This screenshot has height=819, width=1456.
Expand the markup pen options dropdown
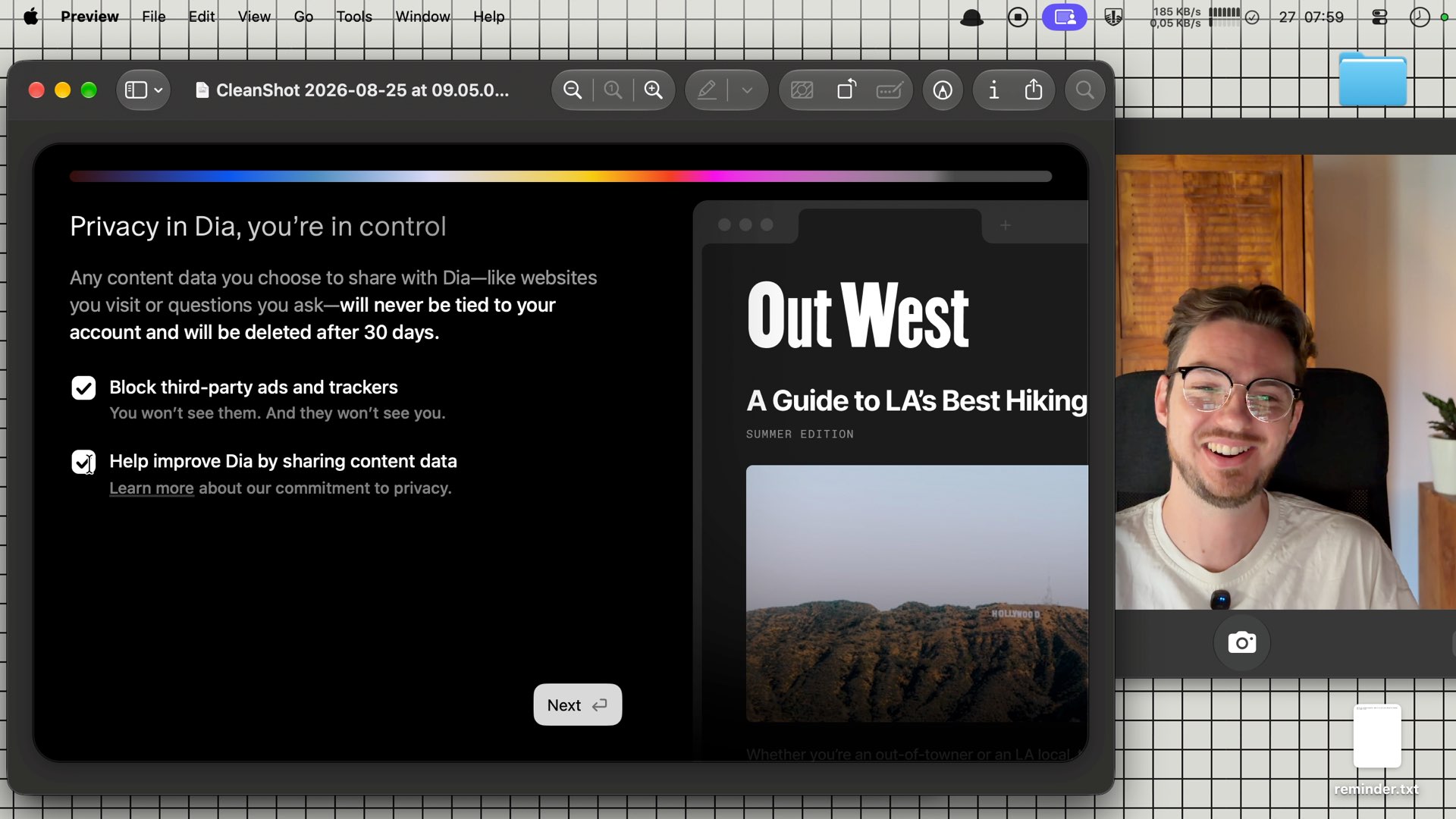click(x=747, y=90)
